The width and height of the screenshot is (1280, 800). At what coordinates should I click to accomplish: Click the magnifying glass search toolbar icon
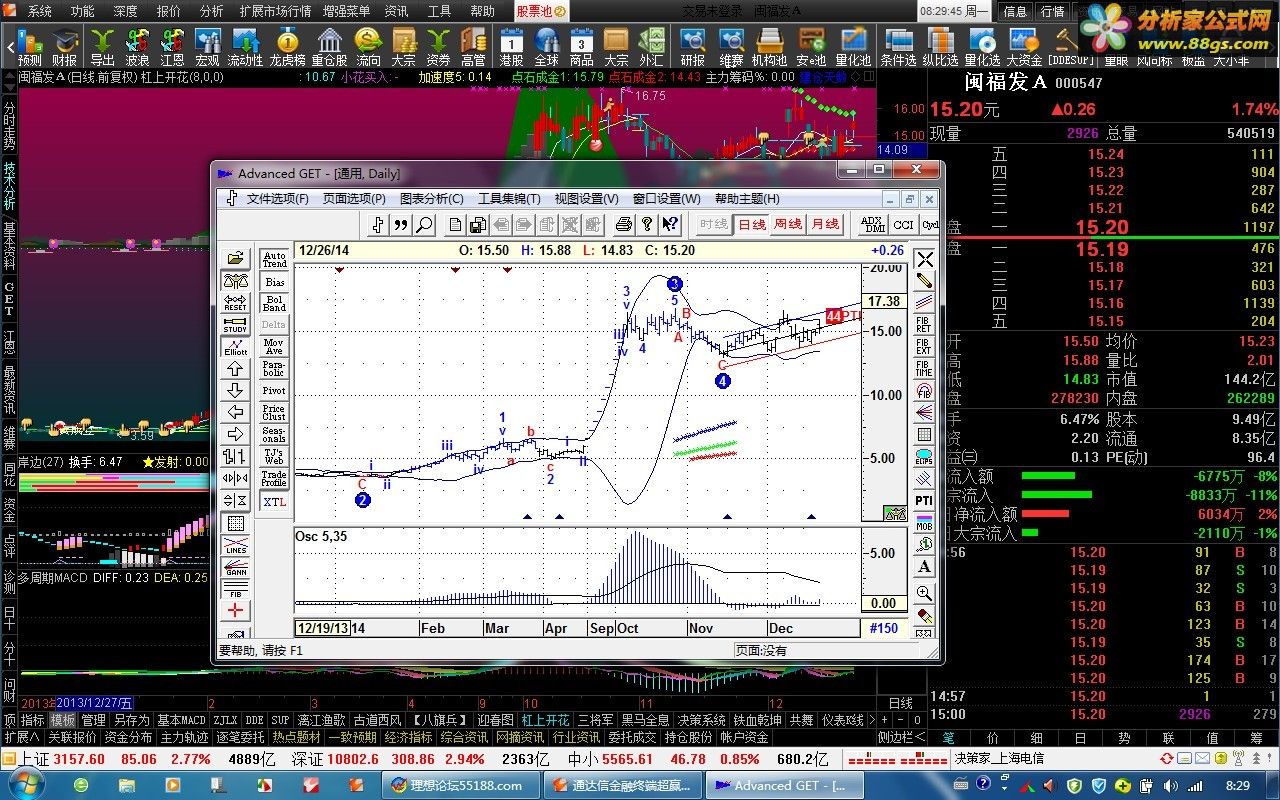click(425, 225)
